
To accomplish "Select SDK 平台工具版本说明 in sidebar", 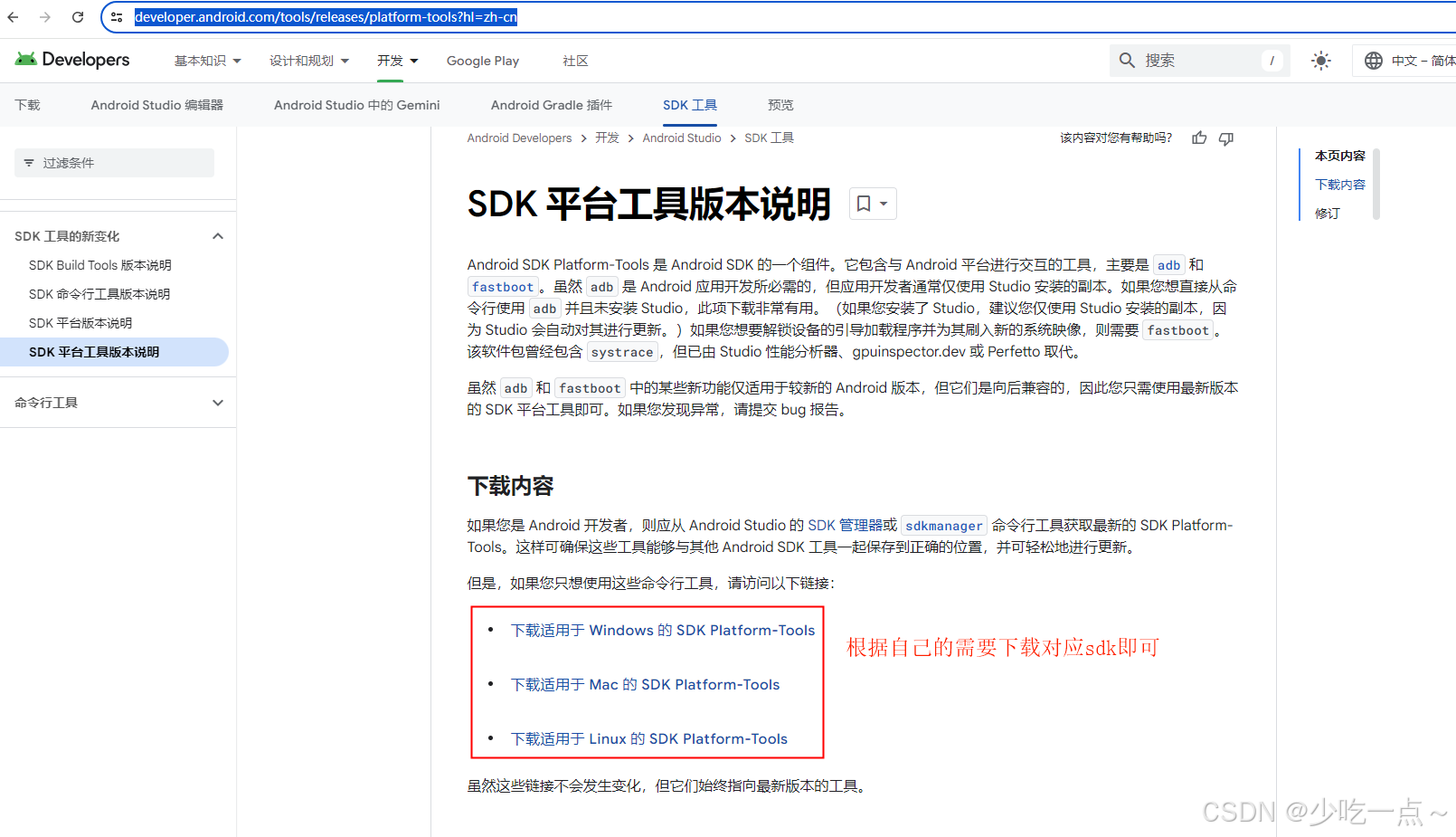I will click(114, 352).
